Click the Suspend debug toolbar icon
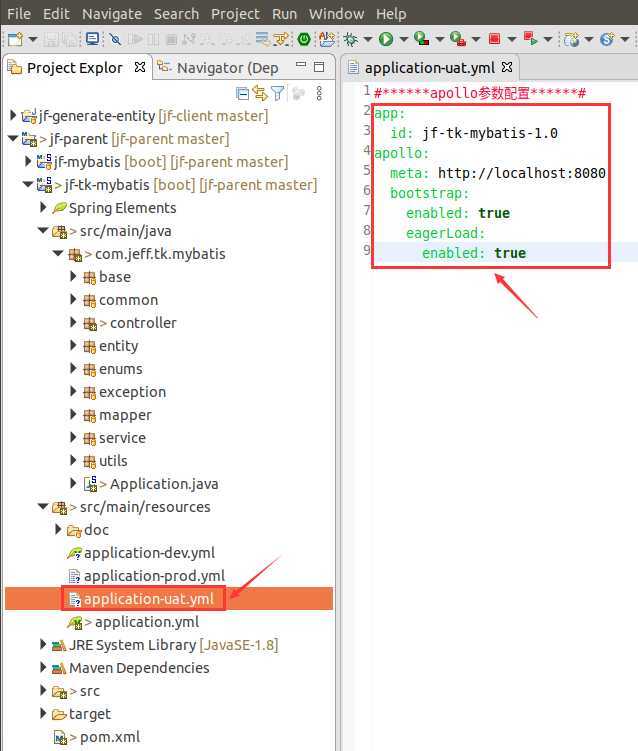 153,39
